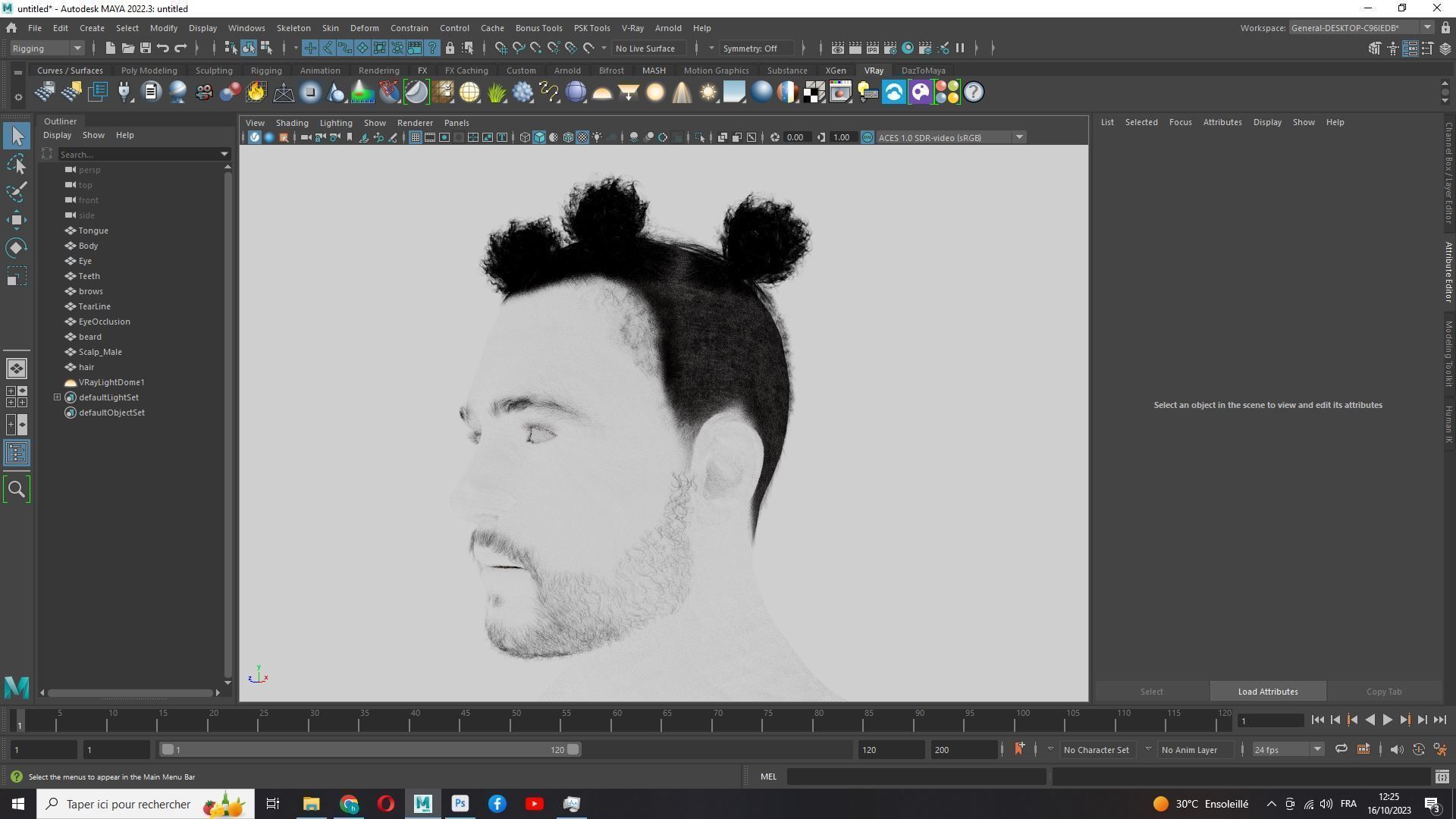The width and height of the screenshot is (1456, 819).
Task: Click the V-Ray help question mark shelf icon
Action: (x=974, y=93)
